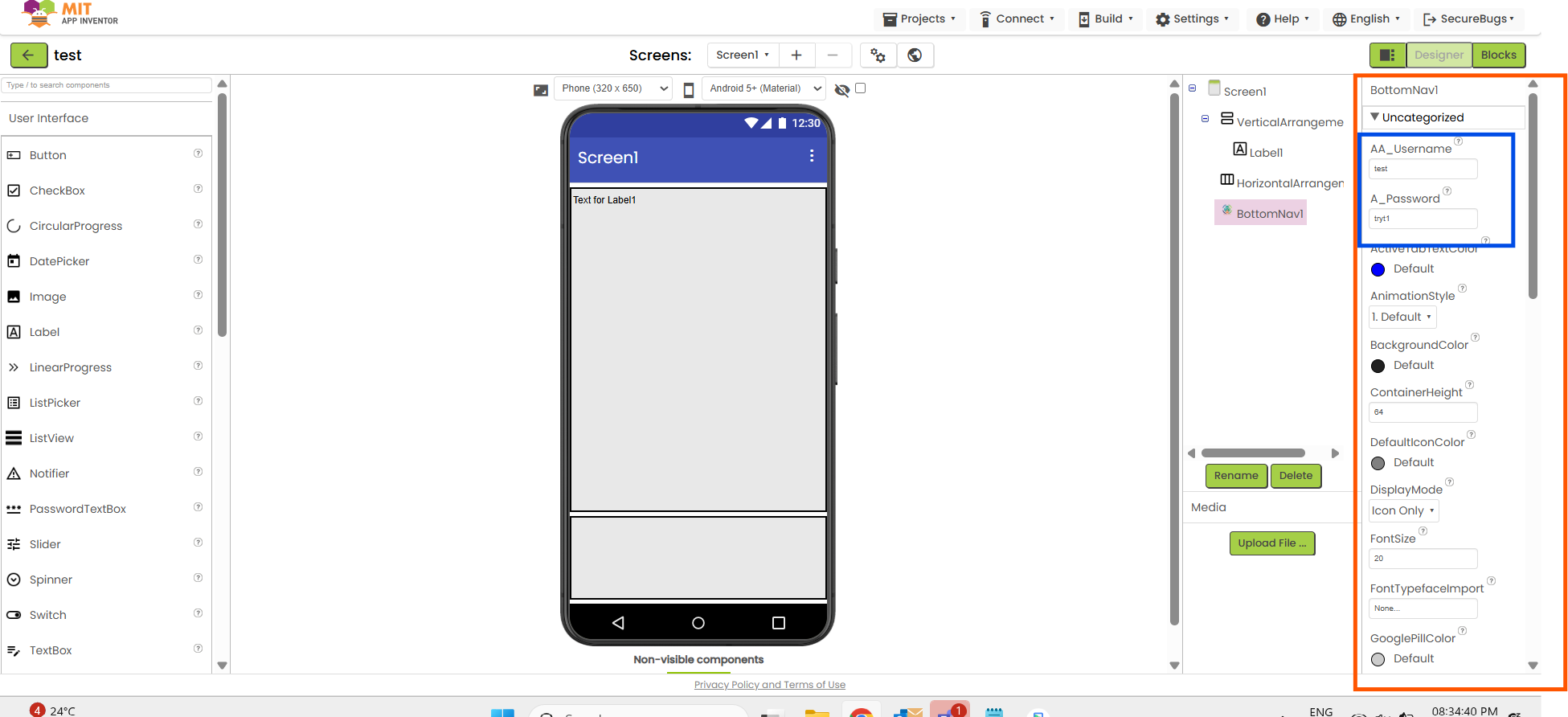The height and width of the screenshot is (717, 1568).
Task: Collapse the Screen1 tree node
Action: (x=1193, y=88)
